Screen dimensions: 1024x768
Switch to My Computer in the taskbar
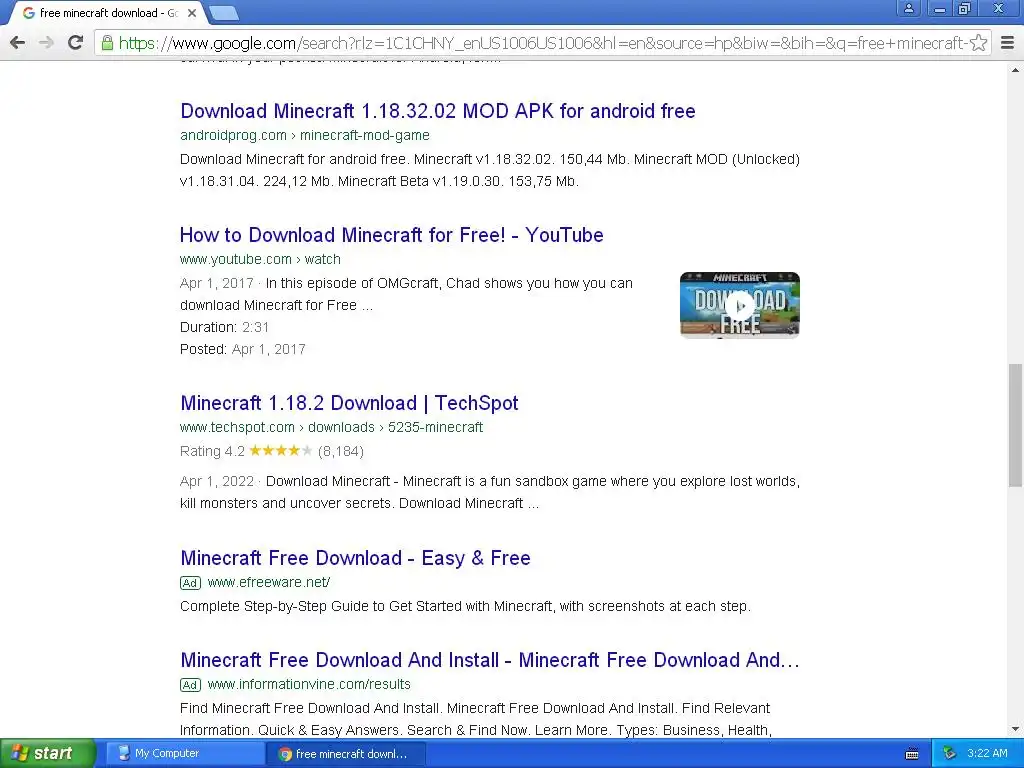point(183,754)
